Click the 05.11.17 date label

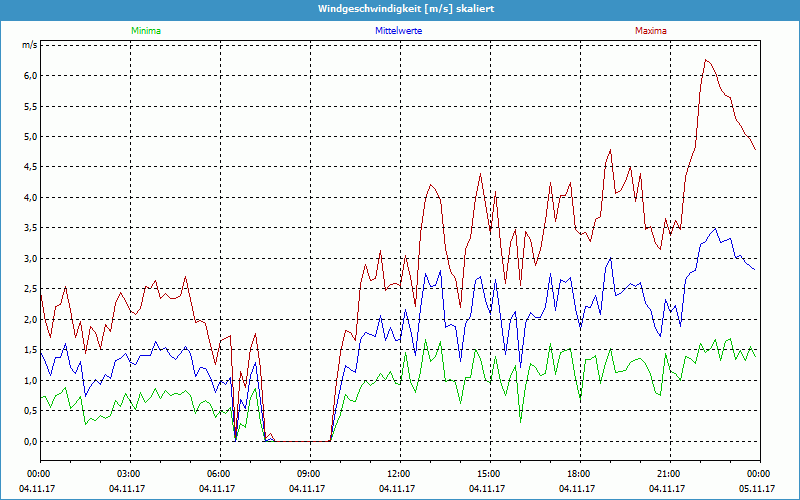(758, 489)
